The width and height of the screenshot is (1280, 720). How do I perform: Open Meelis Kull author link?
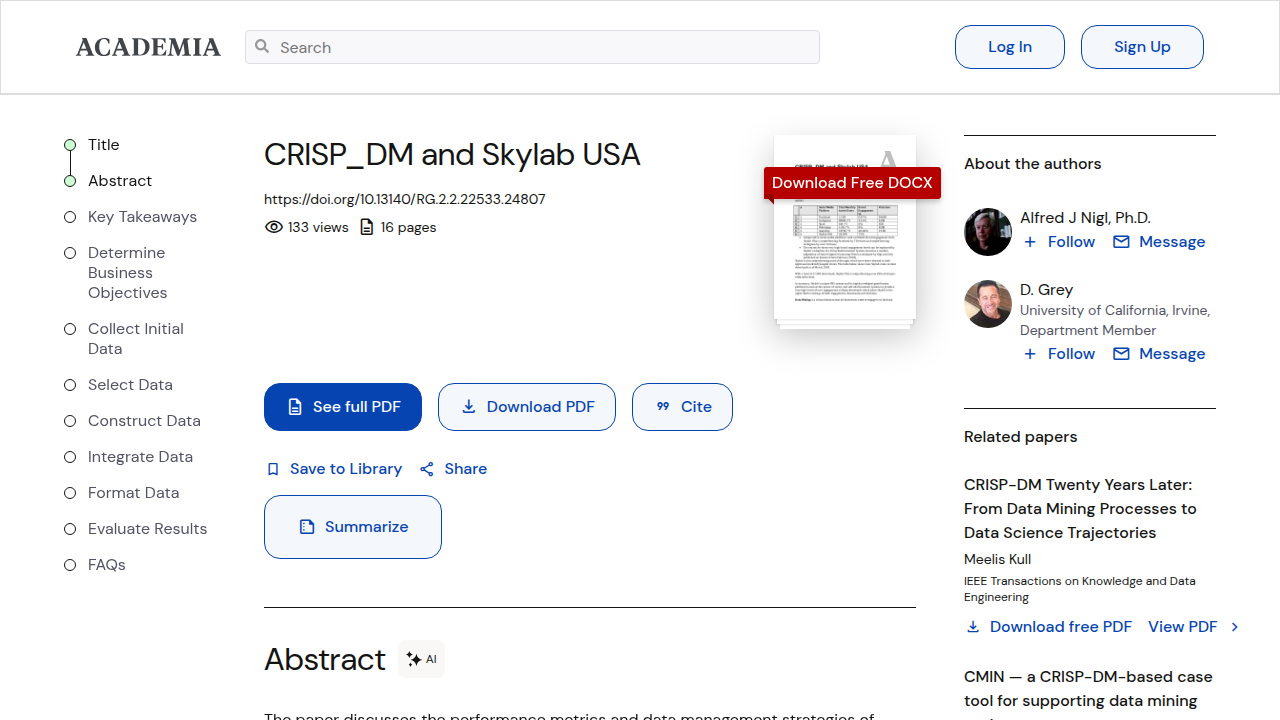coord(997,559)
